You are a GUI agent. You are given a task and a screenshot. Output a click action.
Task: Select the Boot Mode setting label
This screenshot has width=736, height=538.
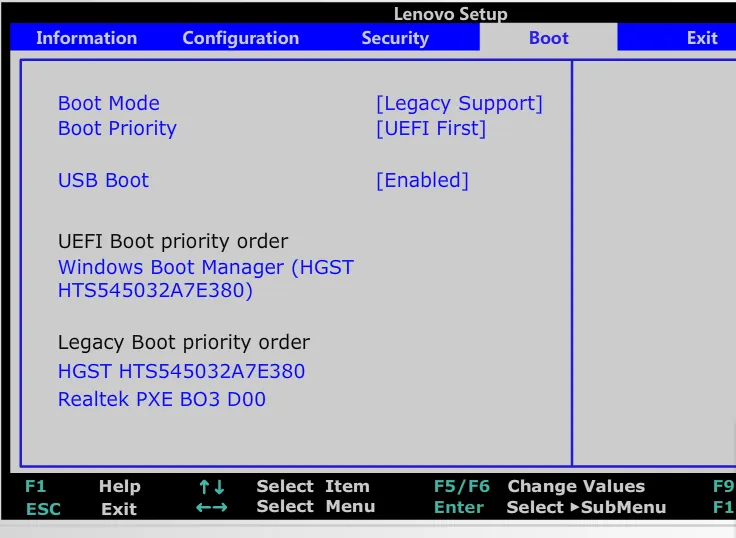click(x=108, y=103)
